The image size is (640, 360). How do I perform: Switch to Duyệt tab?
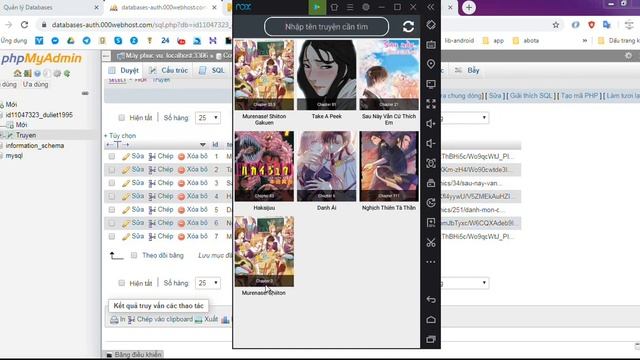click(124, 70)
